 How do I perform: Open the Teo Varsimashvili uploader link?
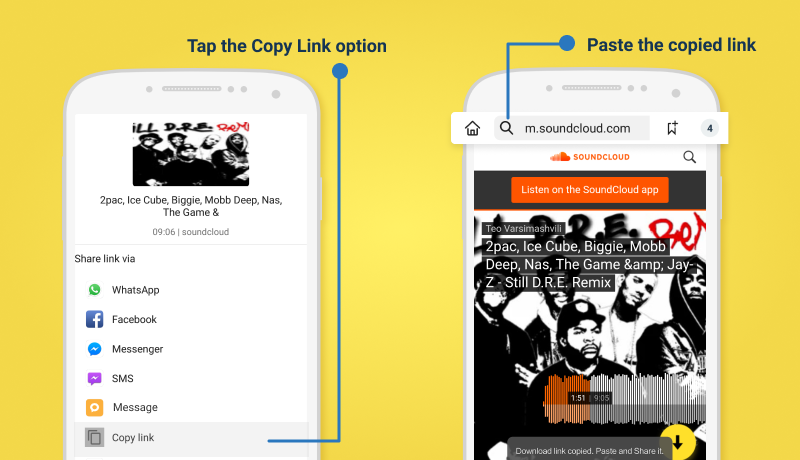pos(523,228)
